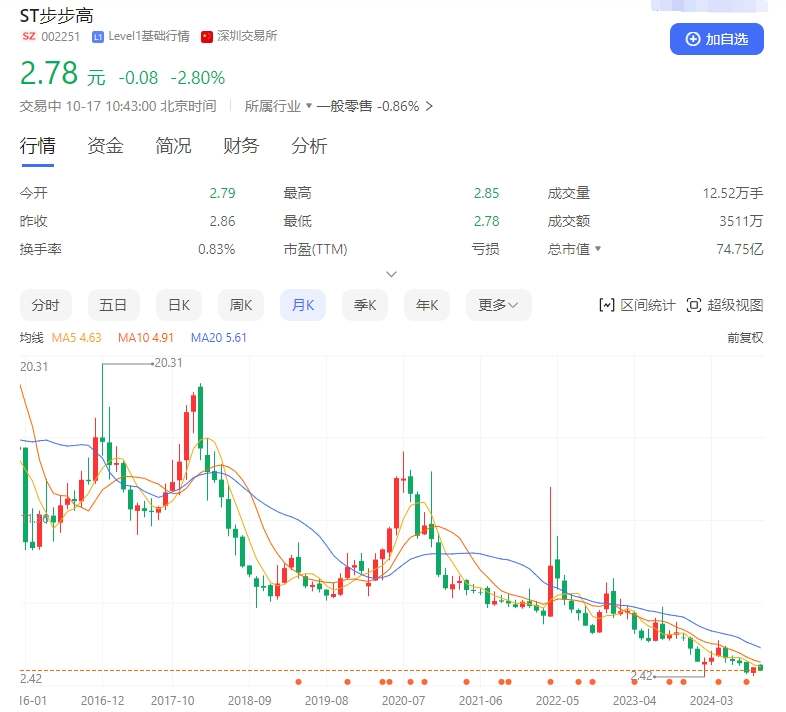
Task: Click the L1 Level1 quote icon
Action: 98,37
